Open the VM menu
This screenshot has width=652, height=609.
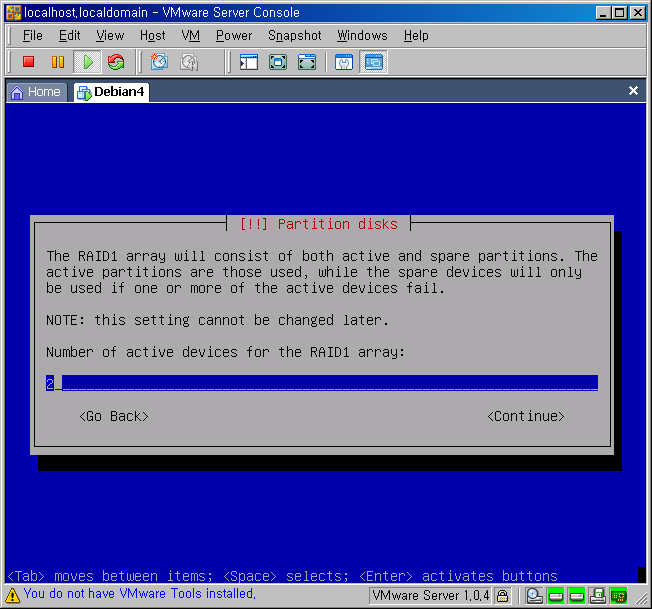pos(191,35)
